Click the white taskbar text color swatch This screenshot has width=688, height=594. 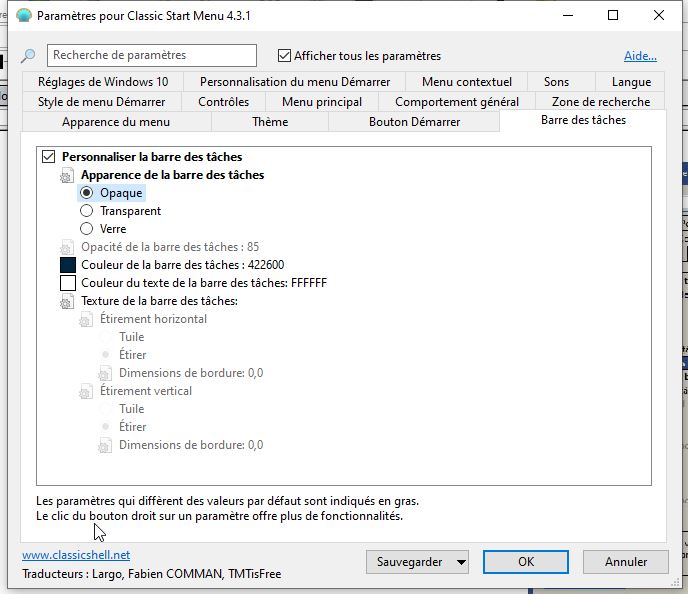point(68,283)
